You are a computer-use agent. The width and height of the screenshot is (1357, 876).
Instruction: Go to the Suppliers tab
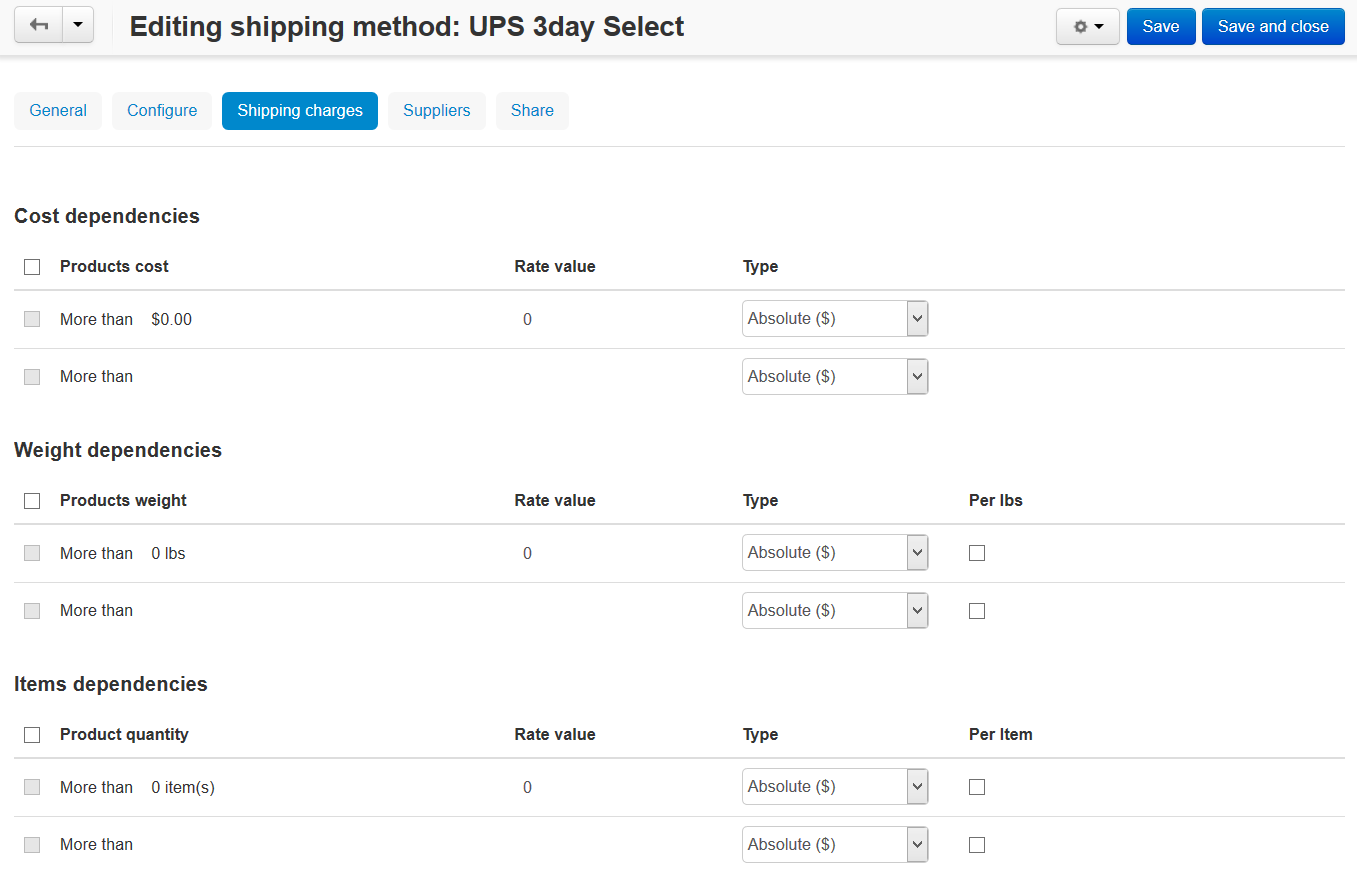[437, 111]
